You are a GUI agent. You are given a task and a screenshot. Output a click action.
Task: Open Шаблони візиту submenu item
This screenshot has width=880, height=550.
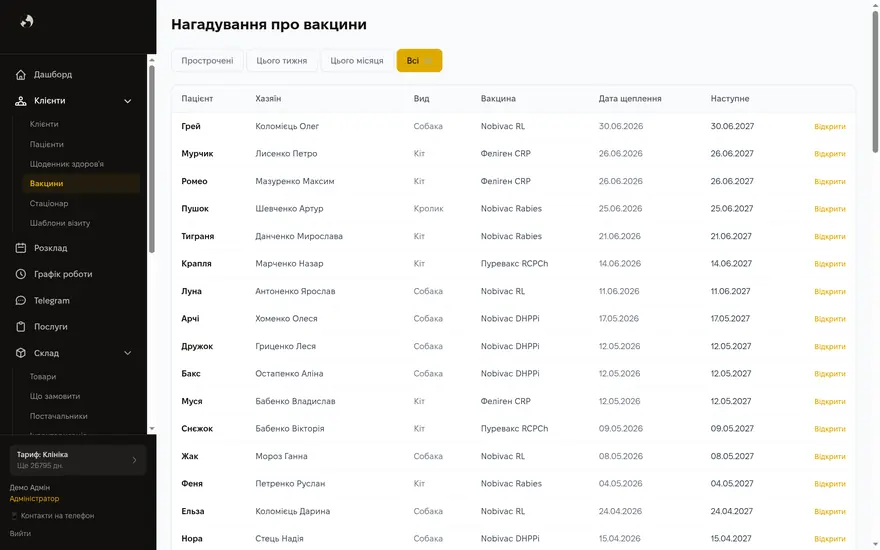[x=60, y=223]
